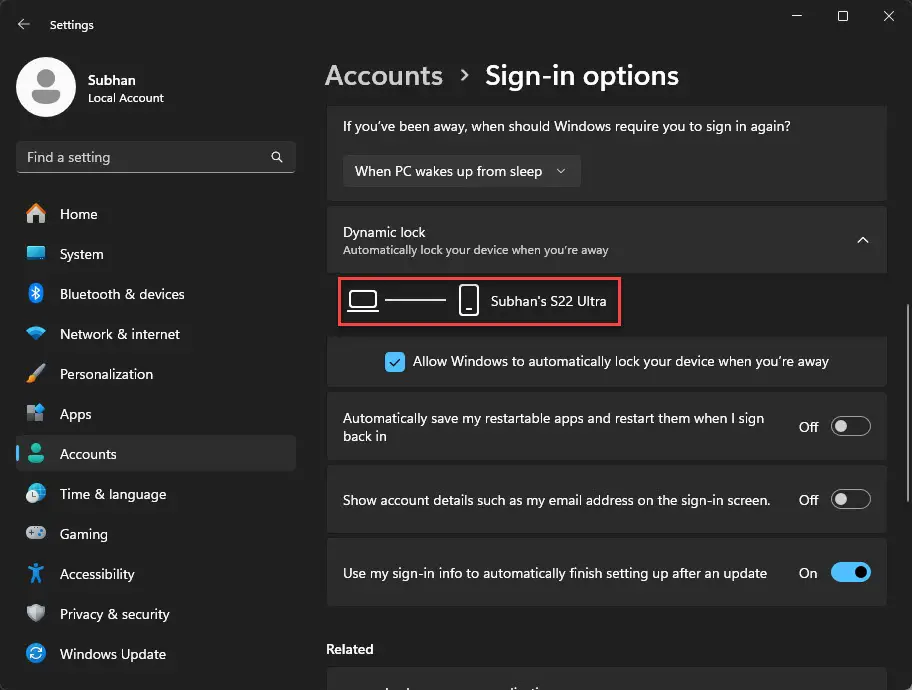Enable Show account details toggle
Image resolution: width=912 pixels, height=690 pixels.
click(850, 500)
